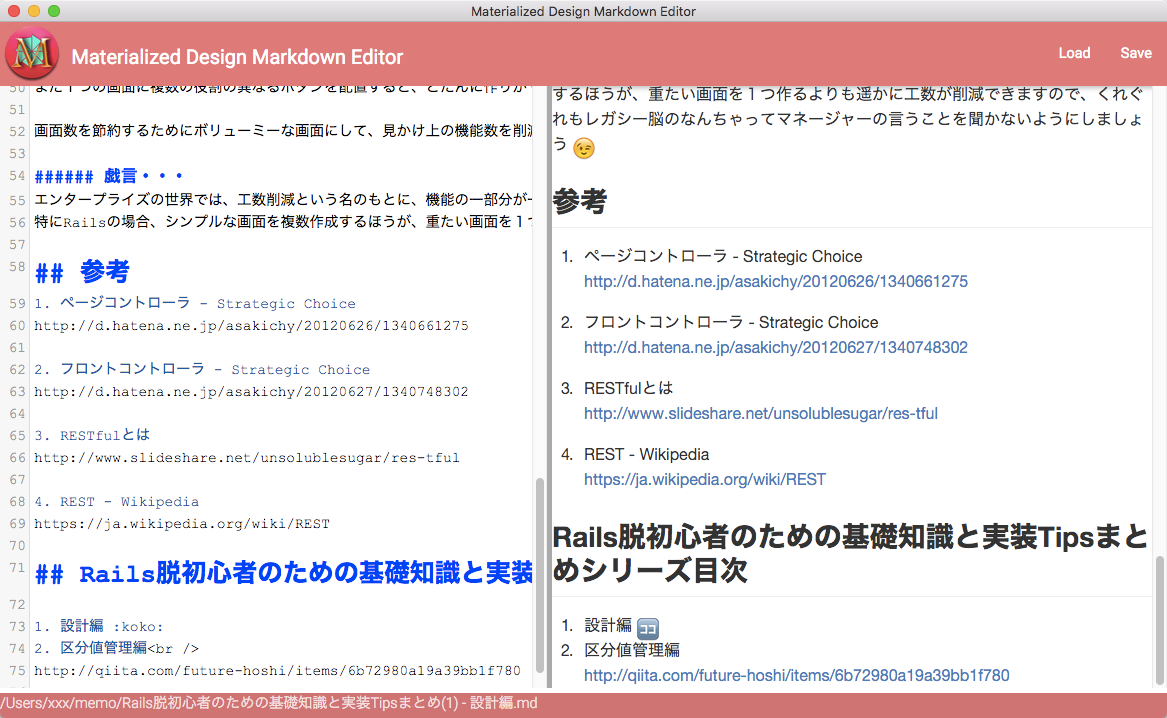Click the Save button in header
This screenshot has height=718, width=1167.
click(1136, 53)
